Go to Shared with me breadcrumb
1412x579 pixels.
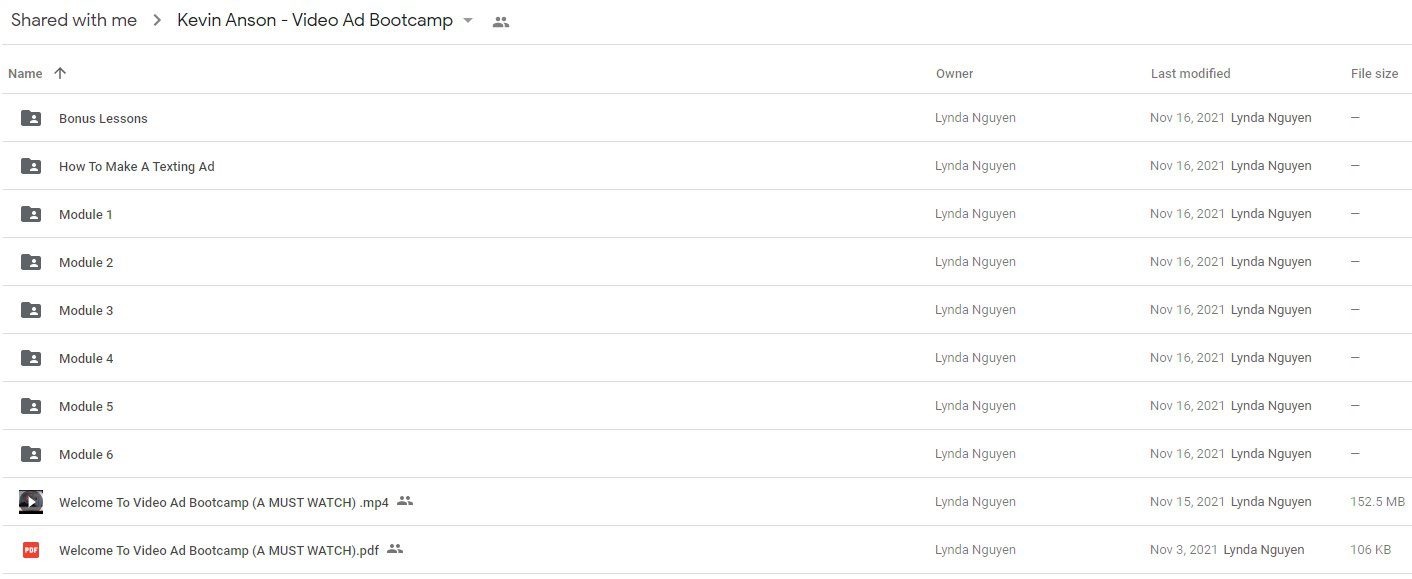[x=74, y=20]
